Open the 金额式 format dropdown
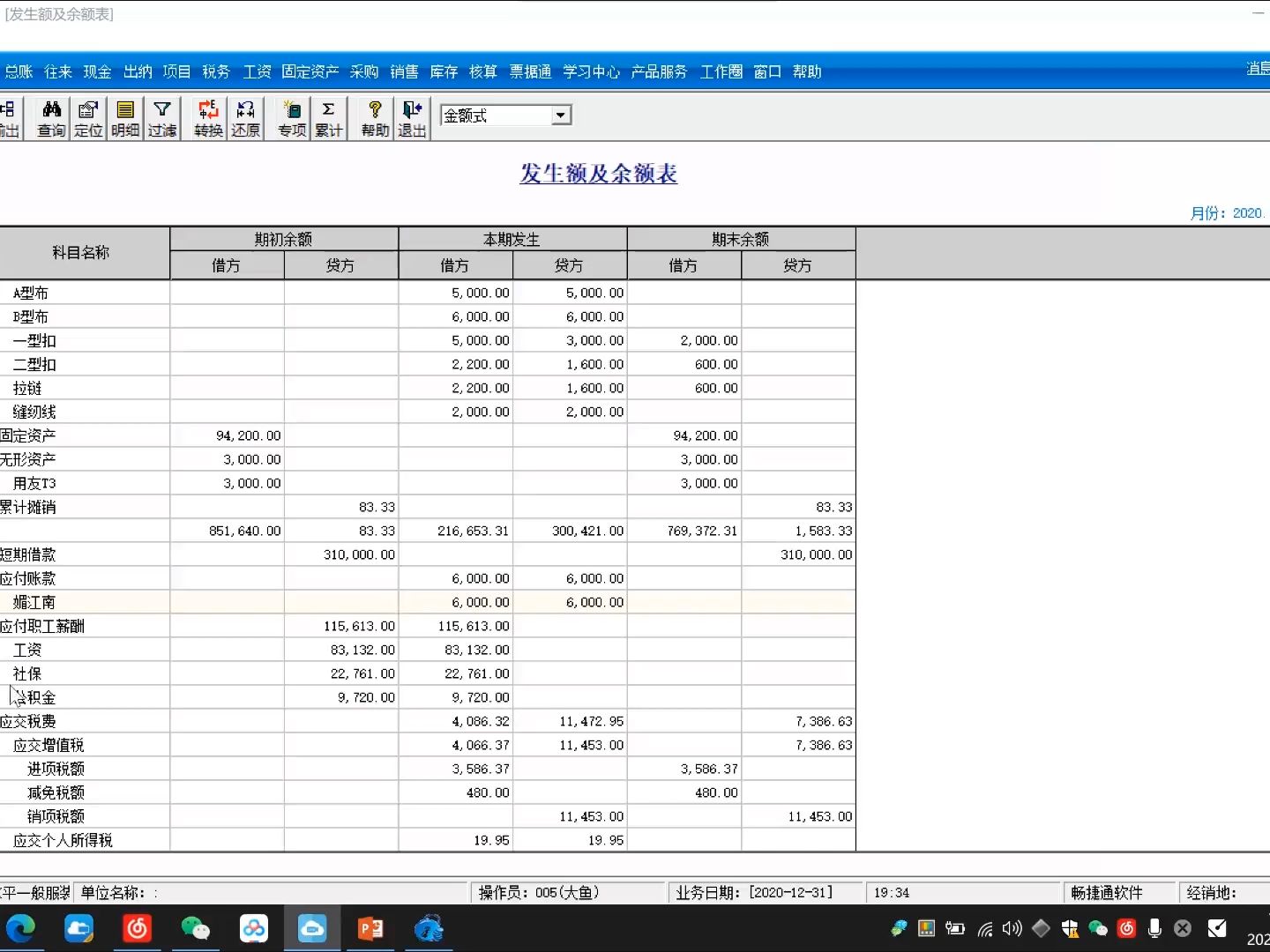Viewport: 1270px width, 952px height. pos(562,115)
